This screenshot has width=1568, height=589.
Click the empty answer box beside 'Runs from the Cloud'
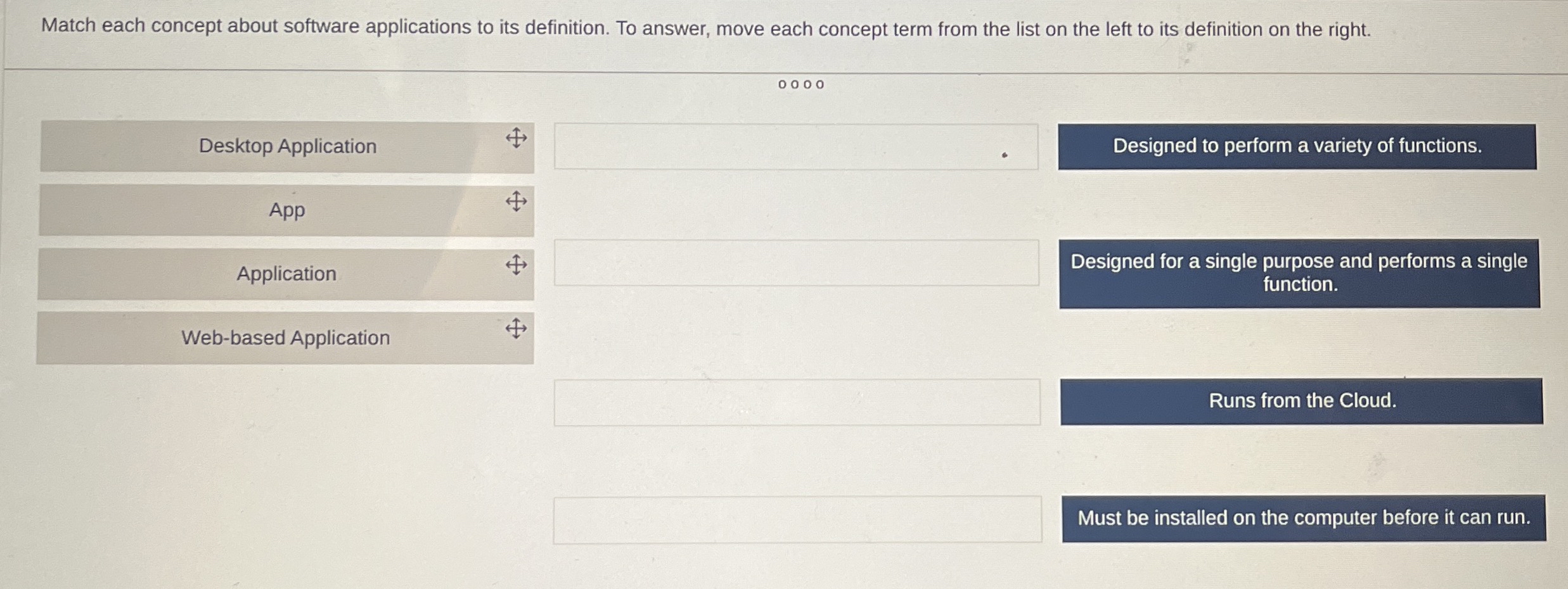click(795, 400)
